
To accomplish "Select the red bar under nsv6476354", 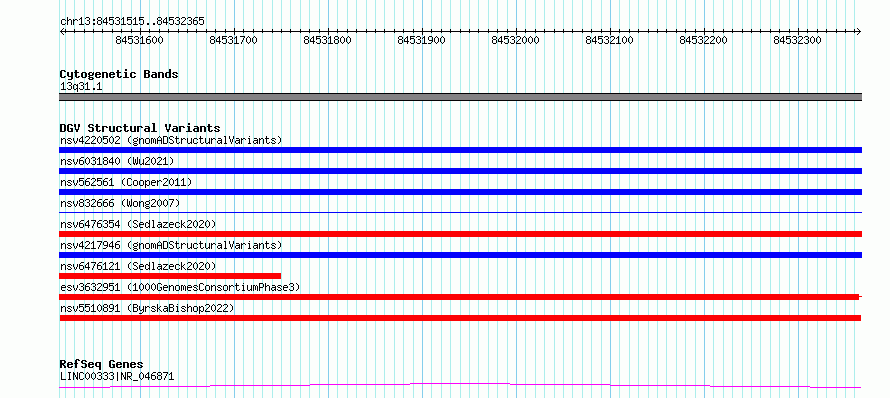I will (460, 234).
